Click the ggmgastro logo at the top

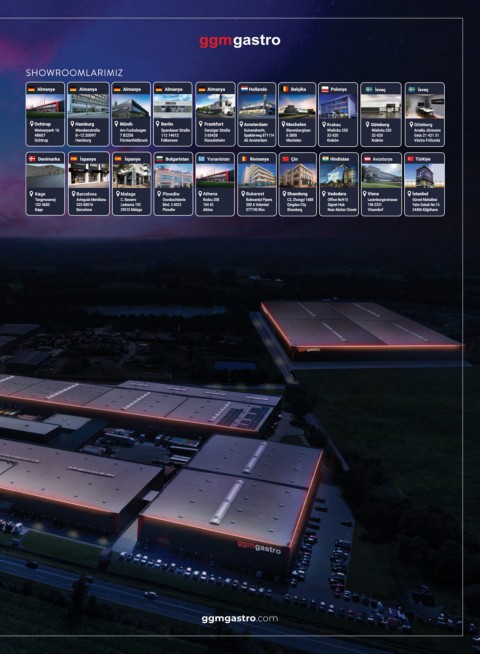click(239, 41)
